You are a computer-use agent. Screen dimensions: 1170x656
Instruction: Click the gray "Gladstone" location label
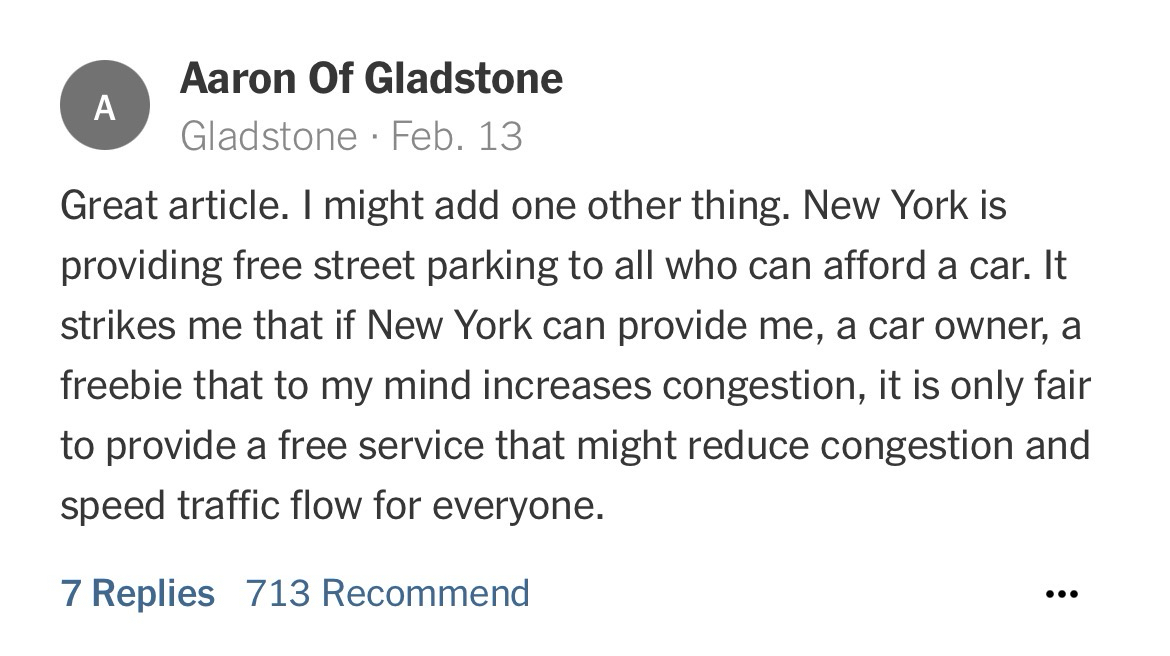268,136
